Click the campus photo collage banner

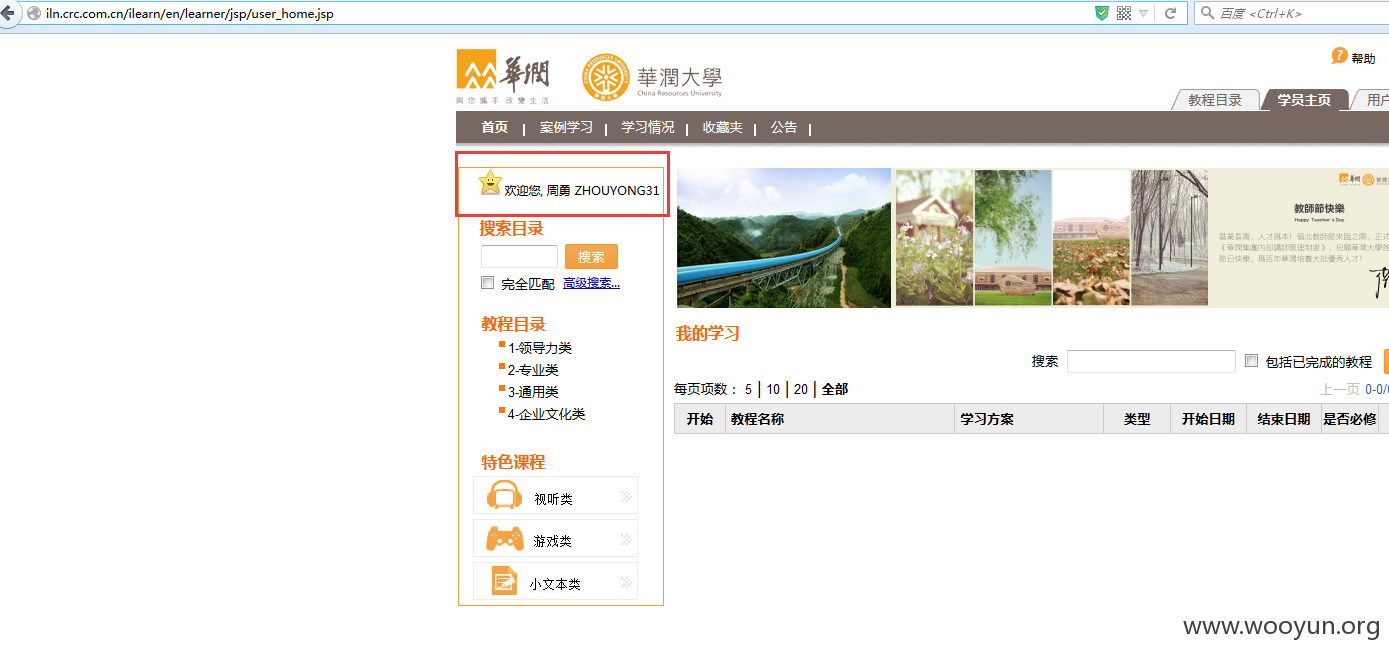pyautogui.click(x=1052, y=237)
